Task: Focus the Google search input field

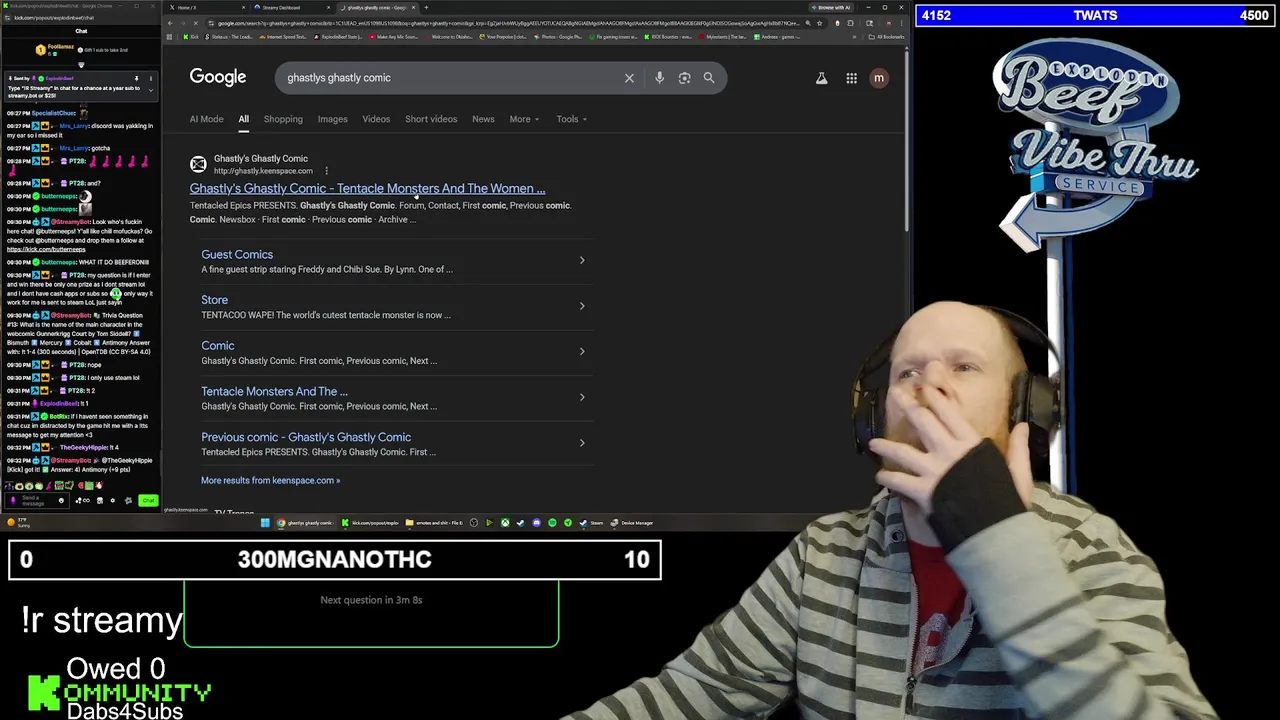Action: point(450,78)
